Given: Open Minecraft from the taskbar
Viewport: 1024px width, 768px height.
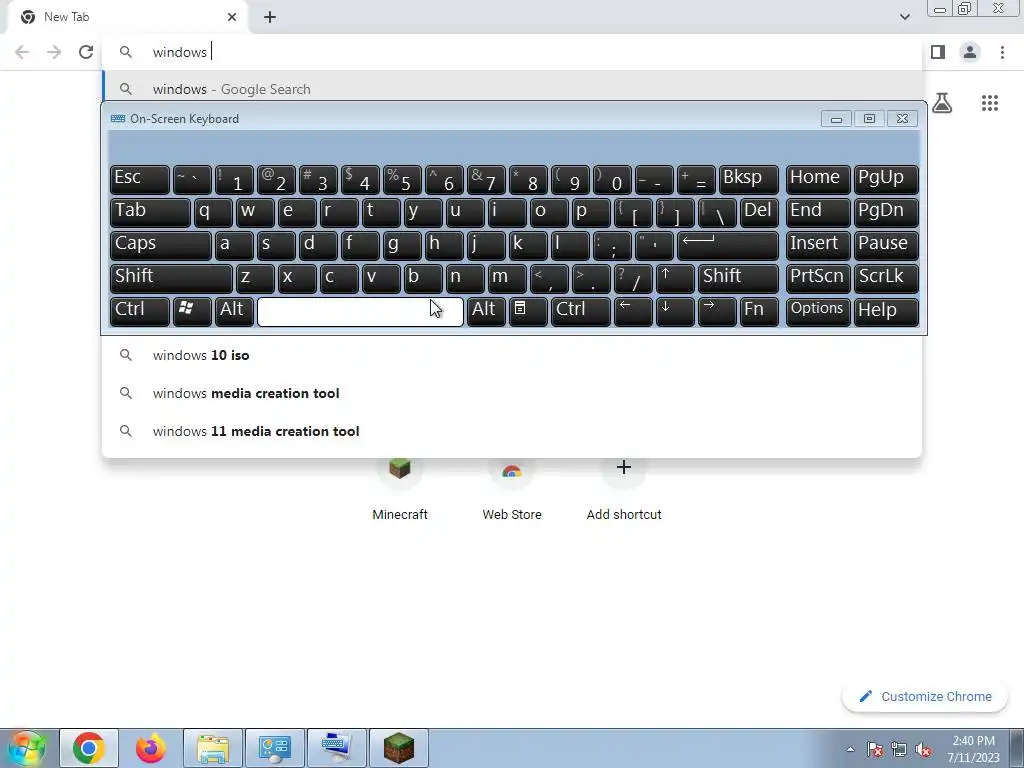Looking at the screenshot, I should pyautogui.click(x=399, y=748).
